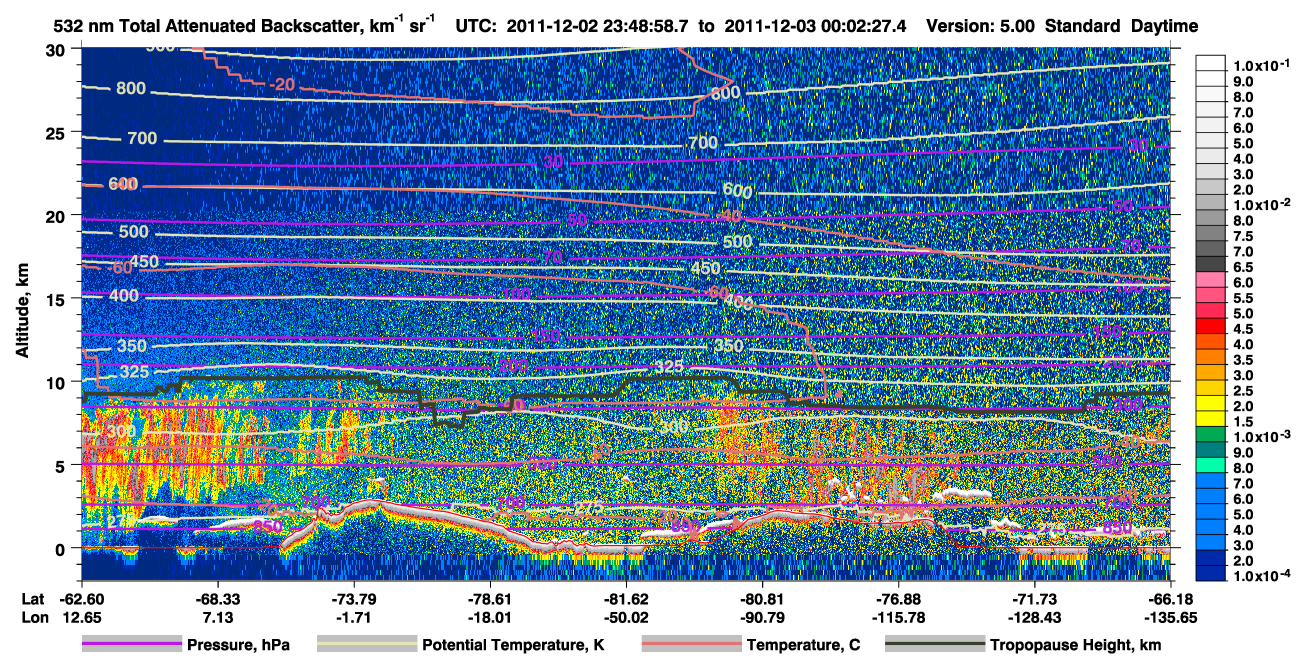This screenshot has width=1300, height=667.
Task: Click the 'Lat' row label
Action: coord(33,599)
